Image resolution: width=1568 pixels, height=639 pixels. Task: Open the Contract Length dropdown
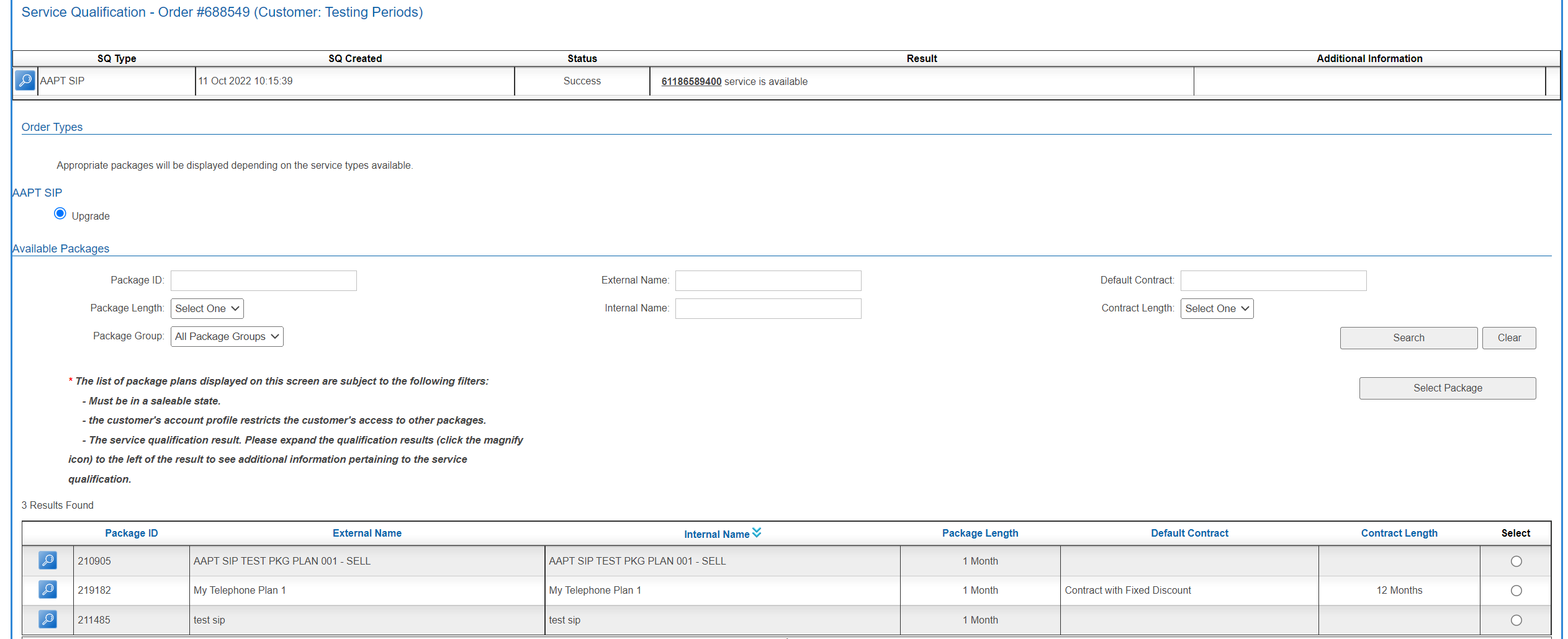pyautogui.click(x=1216, y=309)
